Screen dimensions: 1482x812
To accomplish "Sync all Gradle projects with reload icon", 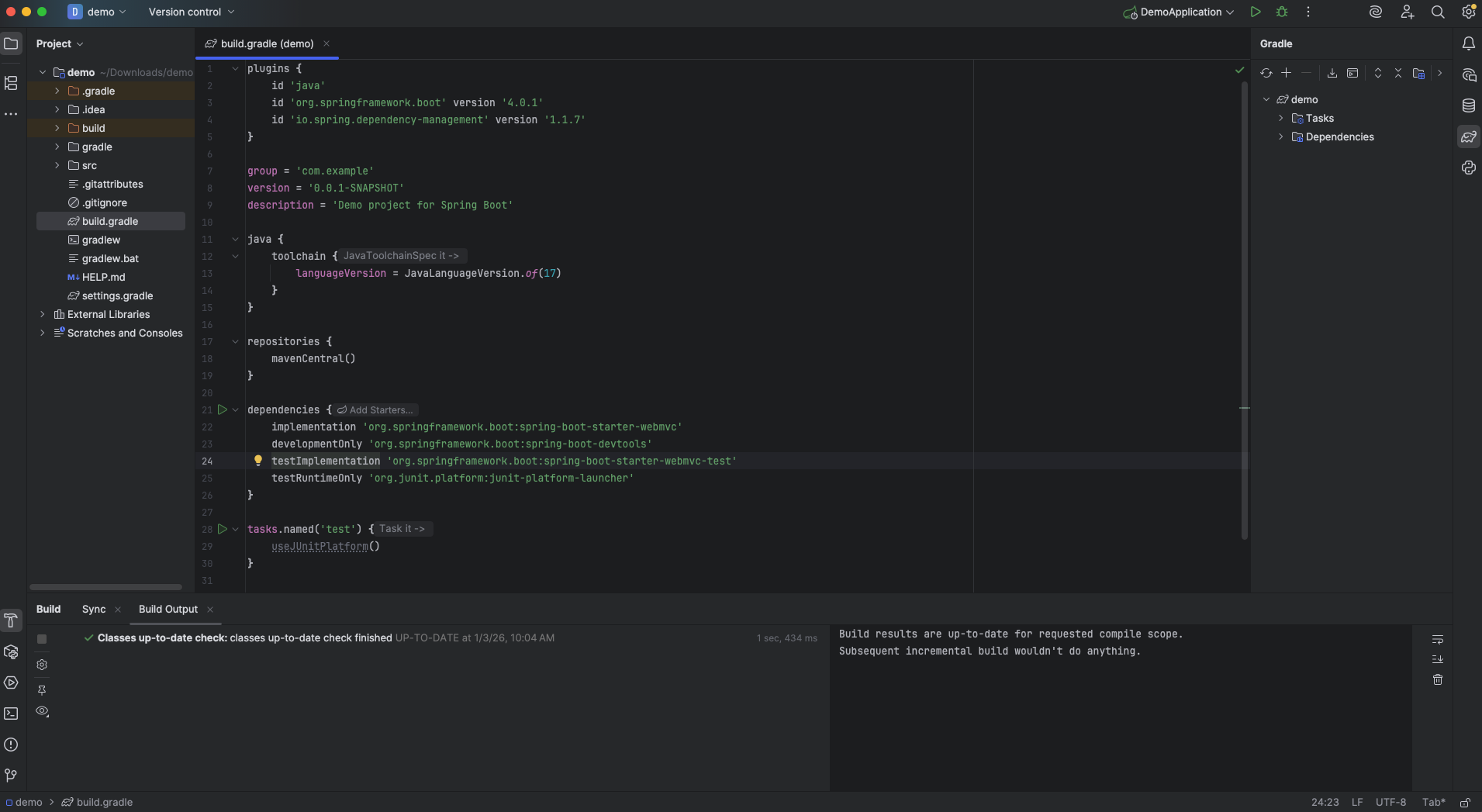I will 1266,73.
